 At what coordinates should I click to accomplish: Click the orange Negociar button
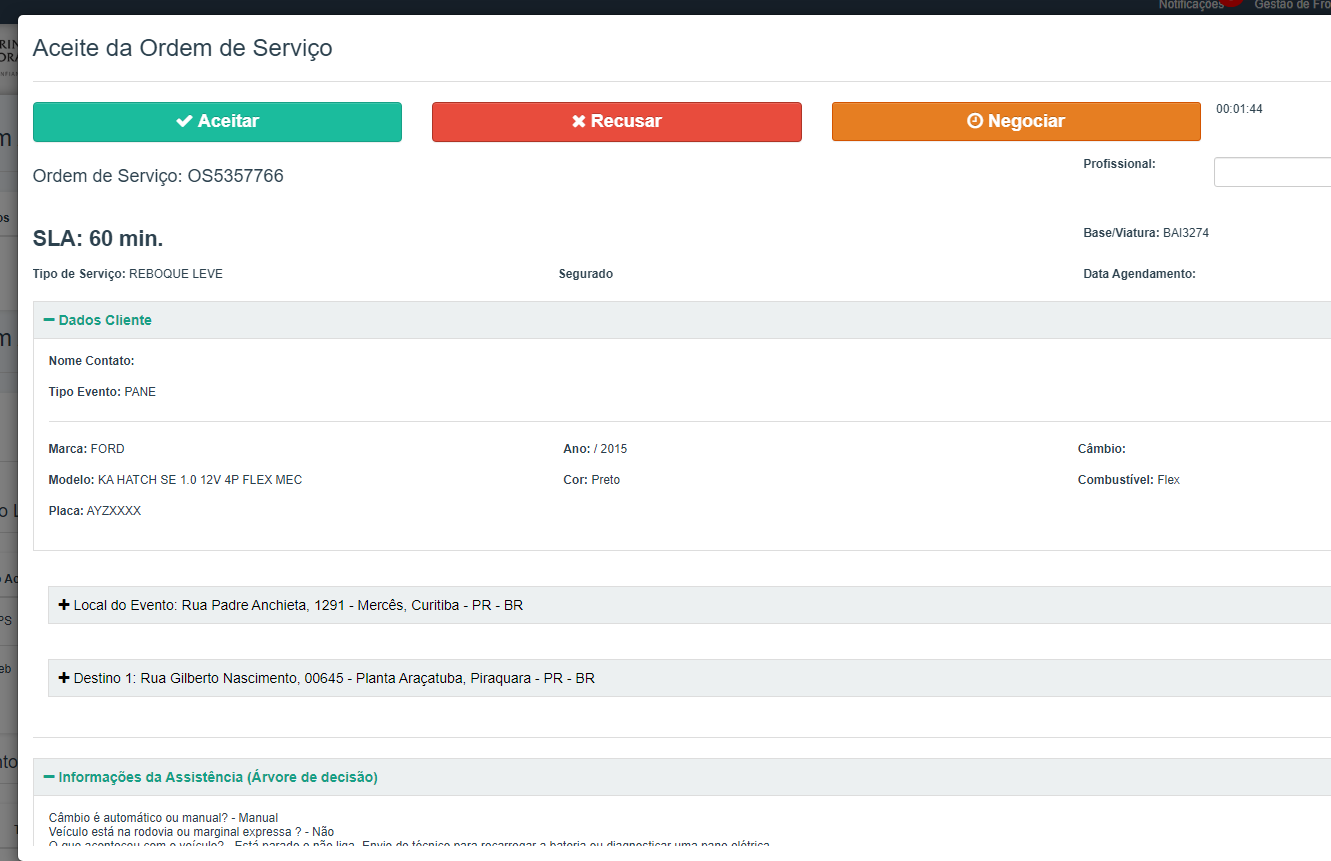coord(1015,122)
